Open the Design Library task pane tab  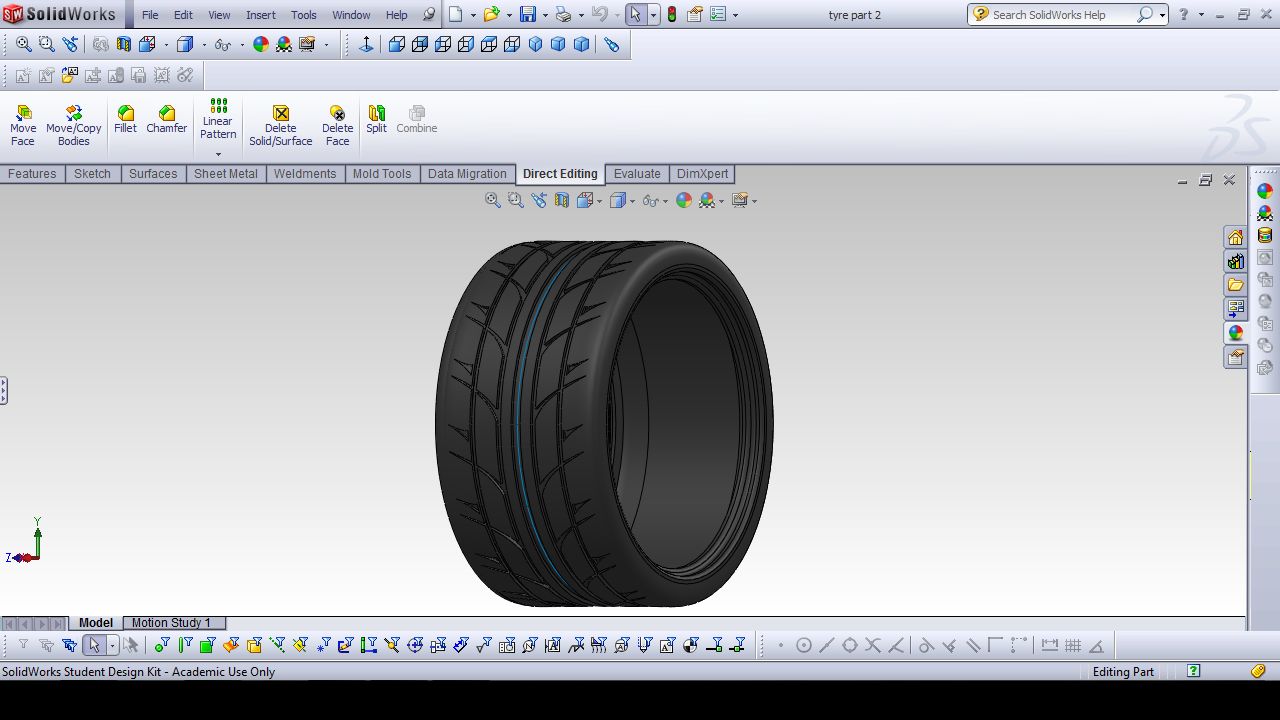1236,261
